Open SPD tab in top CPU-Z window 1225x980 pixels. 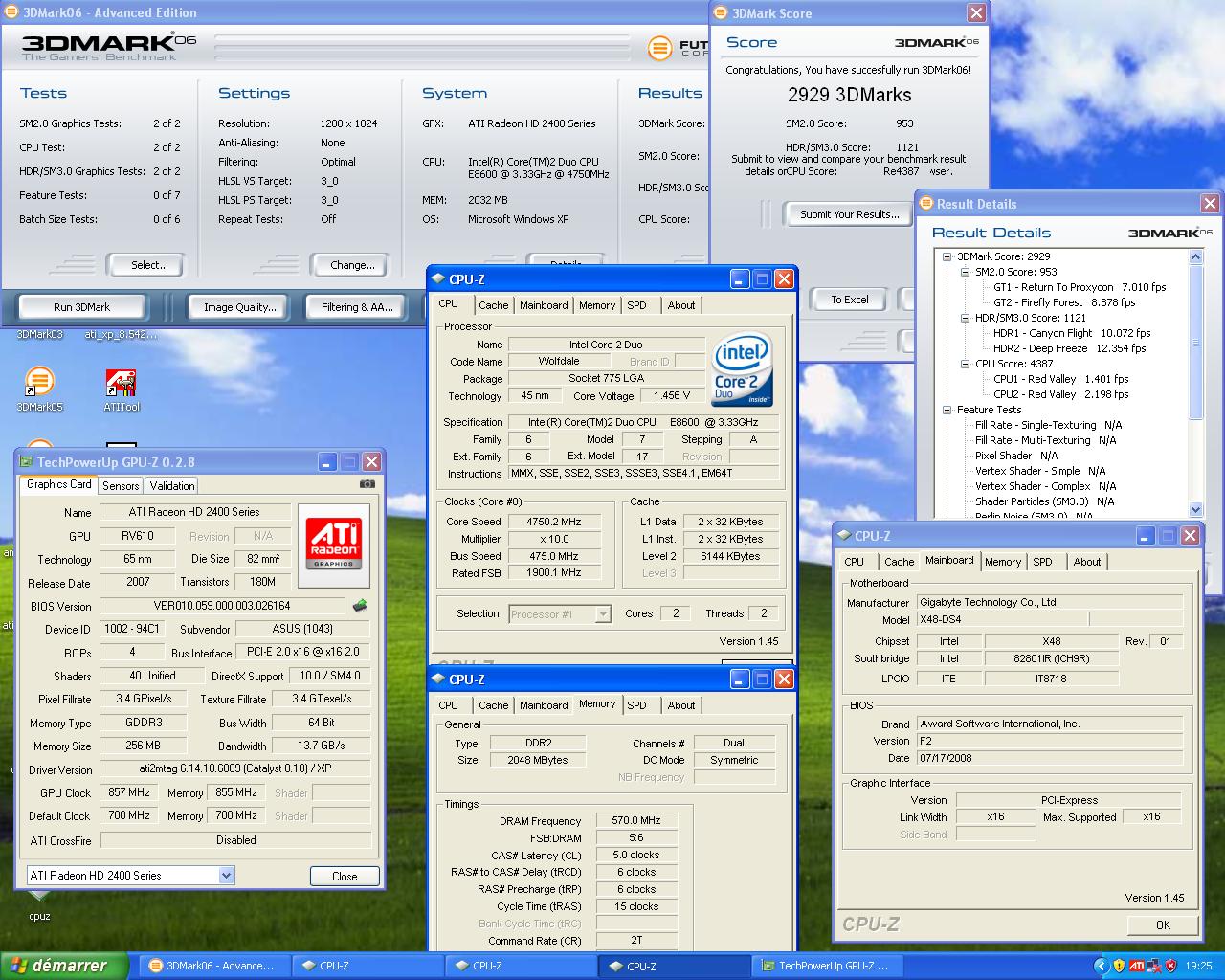tap(637, 305)
